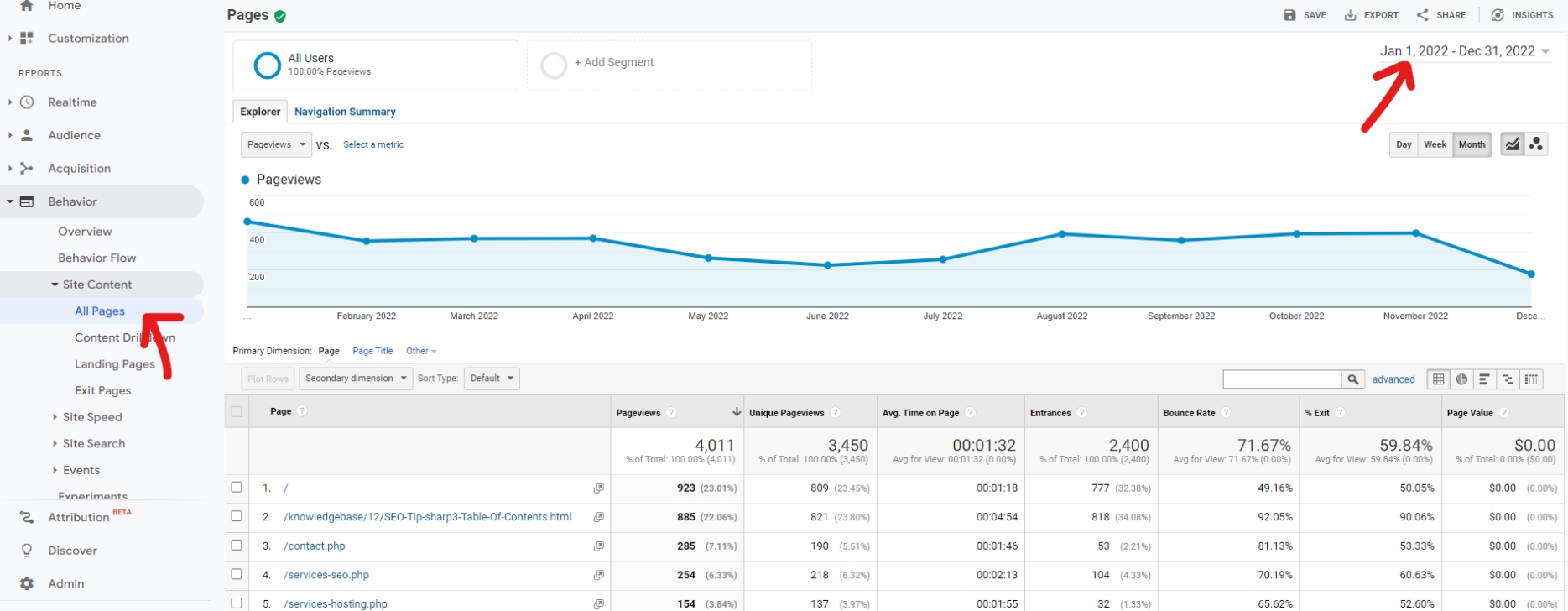Image resolution: width=1568 pixels, height=611 pixels.
Task: Click the Behavior report icon
Action: coord(27,201)
